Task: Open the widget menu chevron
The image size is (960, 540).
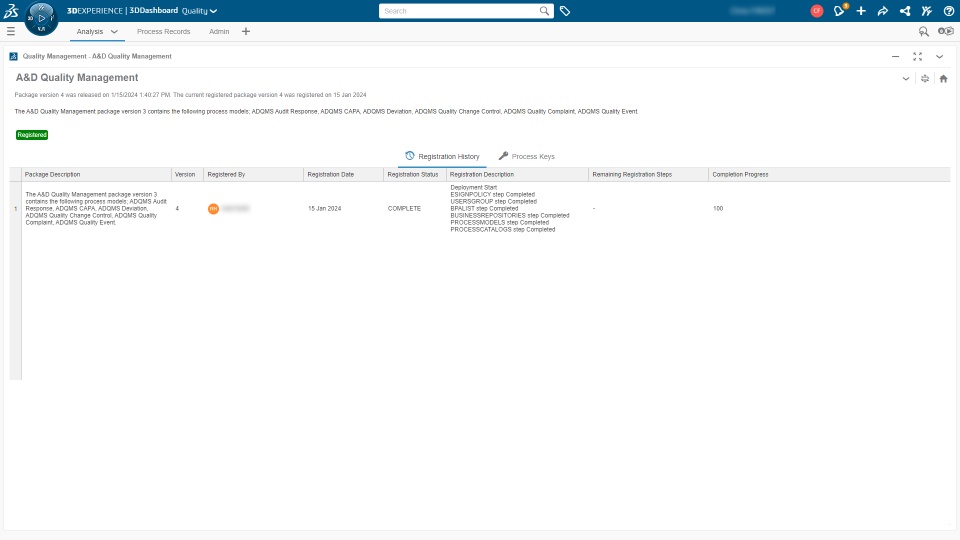Action: pyautogui.click(x=939, y=56)
